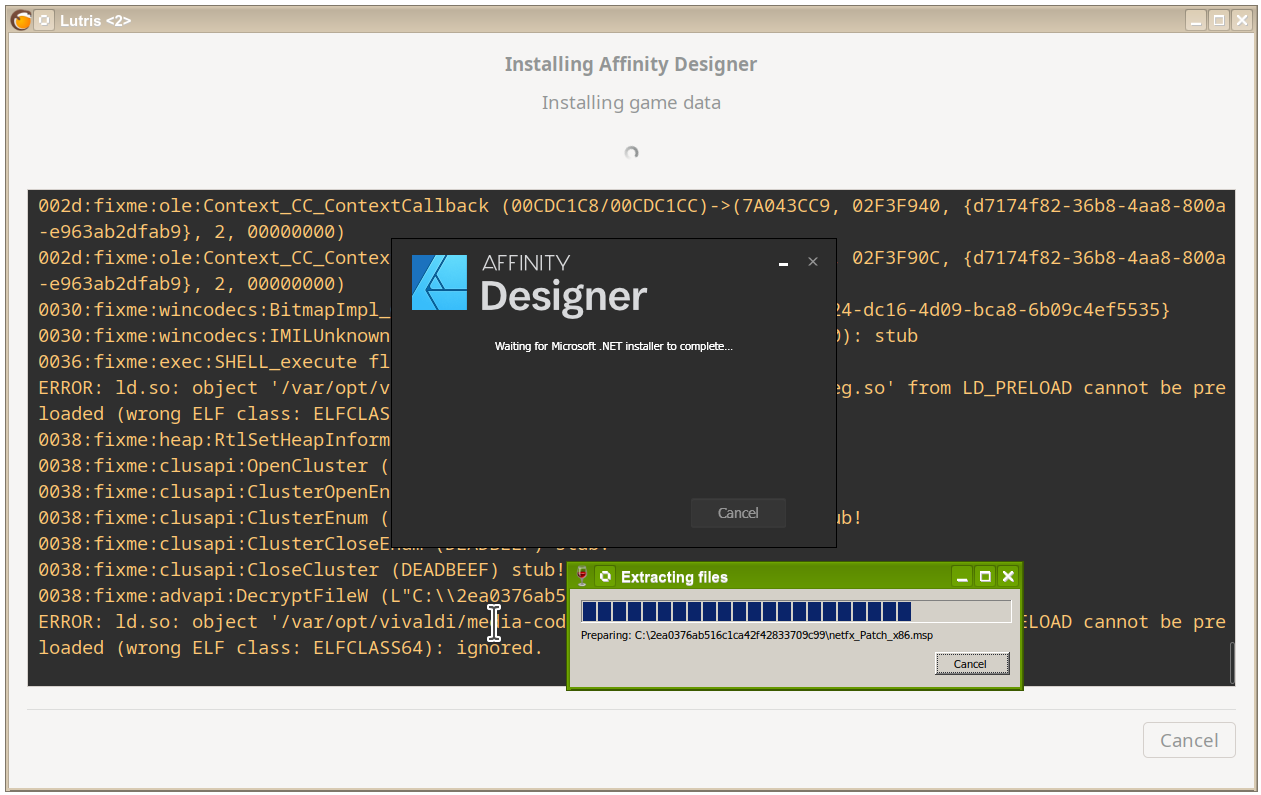The height and width of the screenshot is (795, 1261).
Task: Cancel the Extracting files operation
Action: pos(970,664)
